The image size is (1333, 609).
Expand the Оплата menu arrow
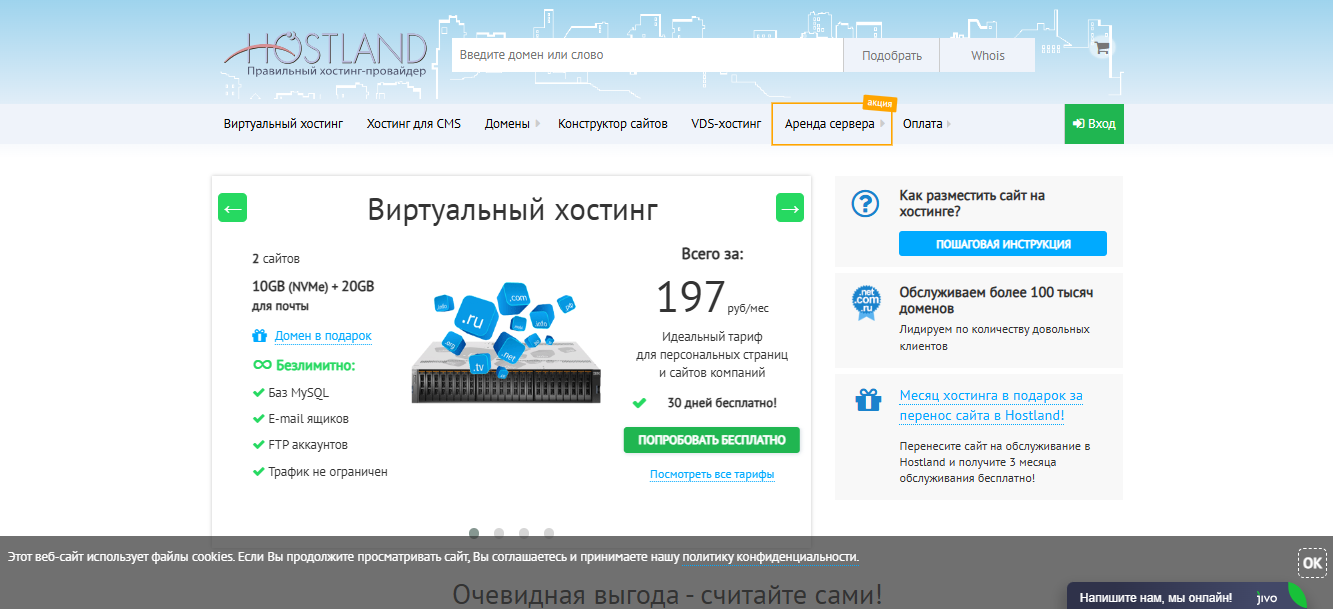[x=949, y=124]
